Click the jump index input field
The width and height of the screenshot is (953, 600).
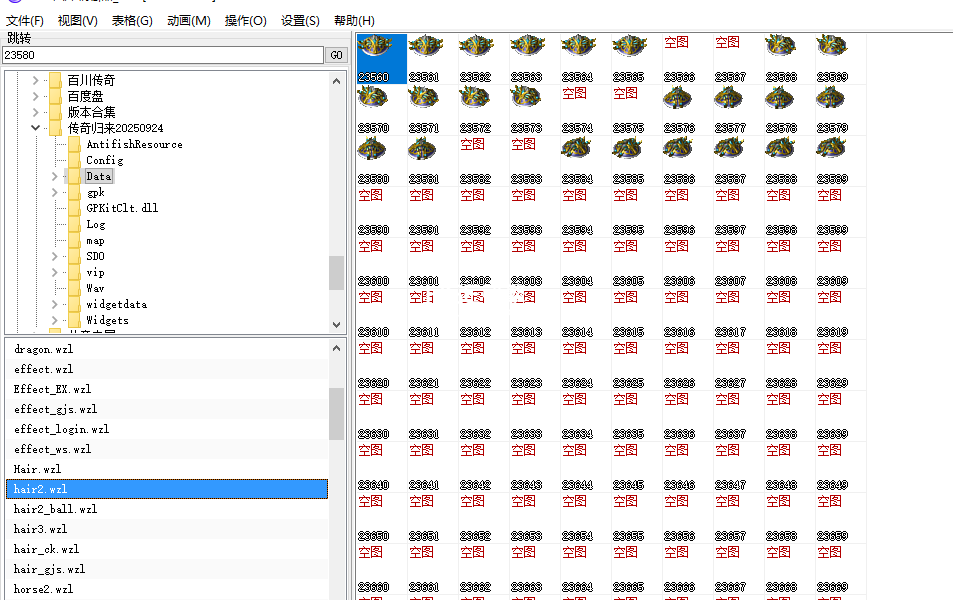(x=163, y=55)
